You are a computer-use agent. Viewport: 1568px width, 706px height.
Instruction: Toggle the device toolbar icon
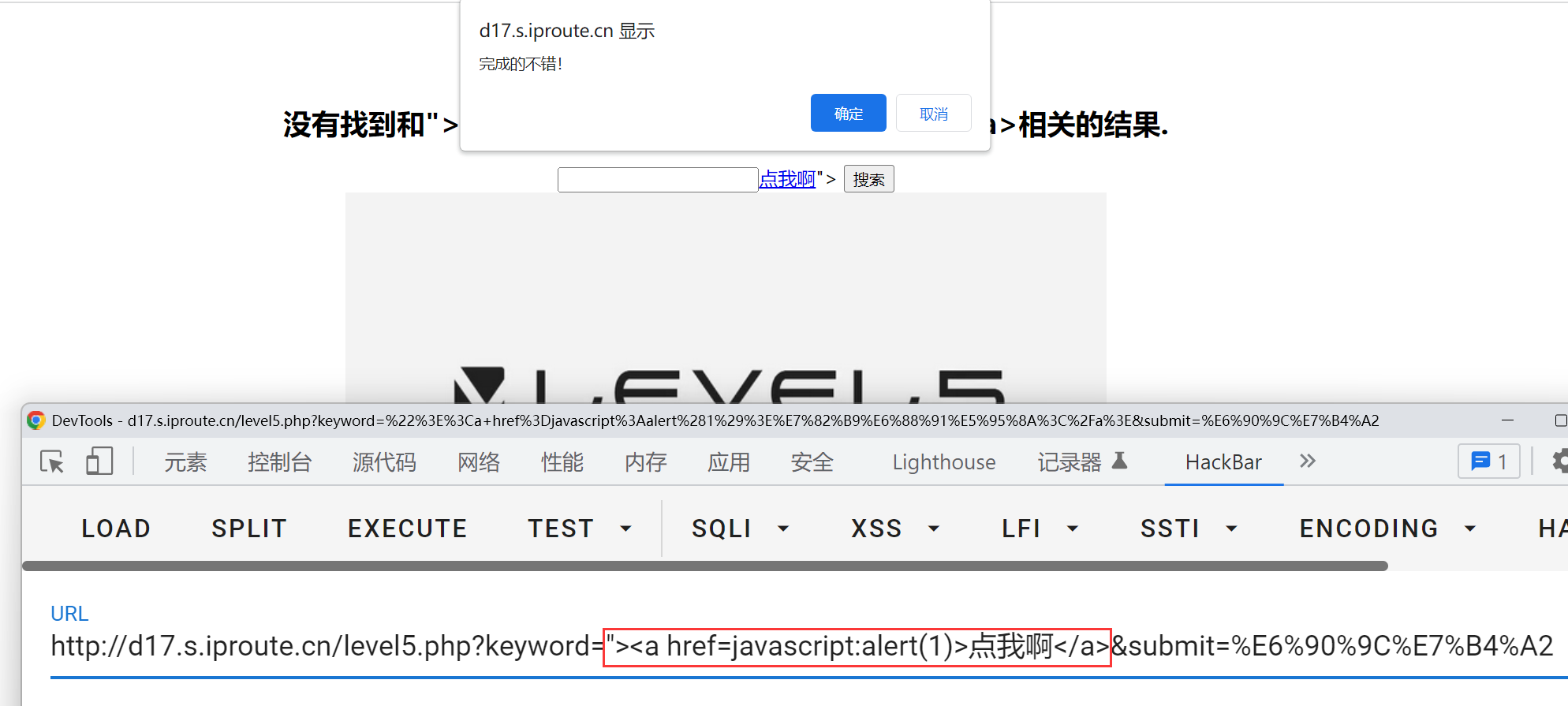tap(99, 461)
